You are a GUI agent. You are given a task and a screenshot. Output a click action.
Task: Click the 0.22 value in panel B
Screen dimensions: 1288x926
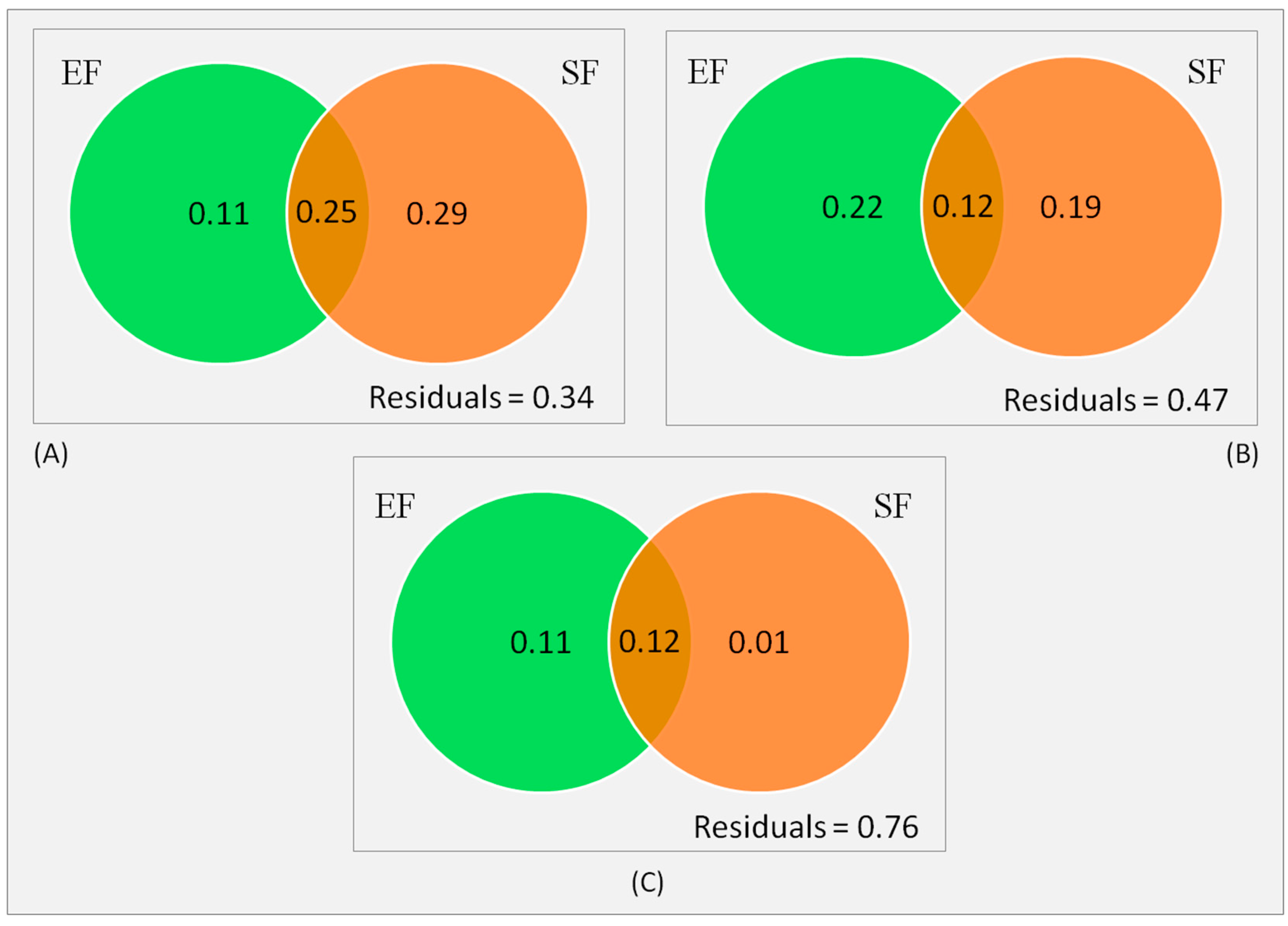(x=852, y=208)
